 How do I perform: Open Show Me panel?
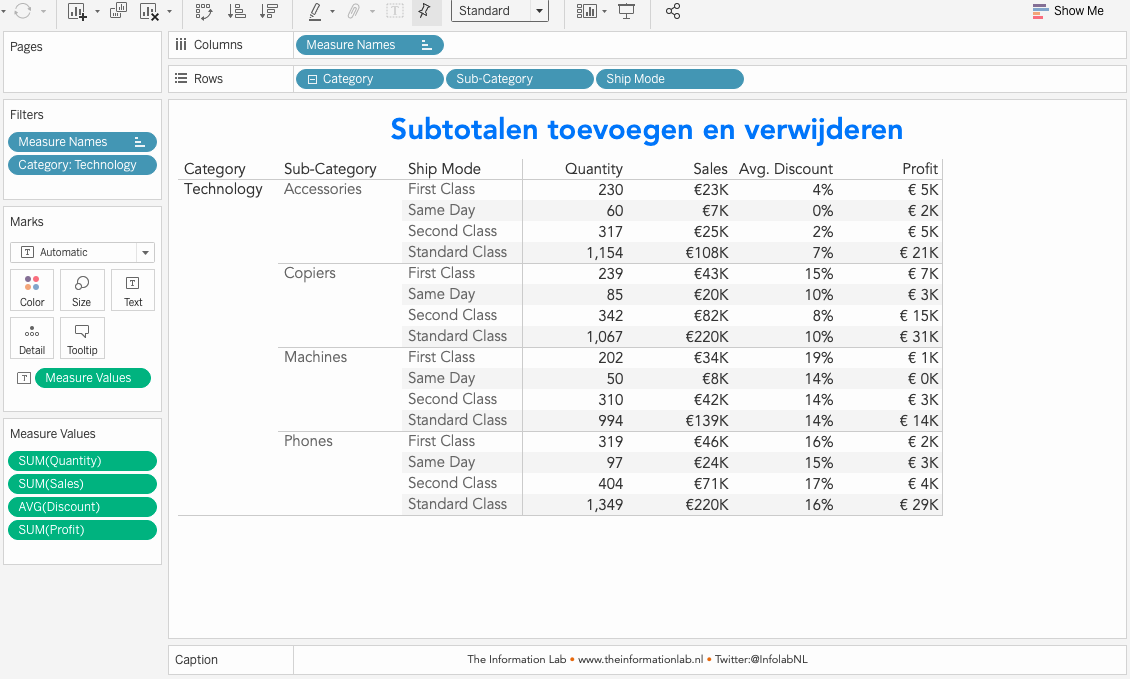[x=1068, y=11]
